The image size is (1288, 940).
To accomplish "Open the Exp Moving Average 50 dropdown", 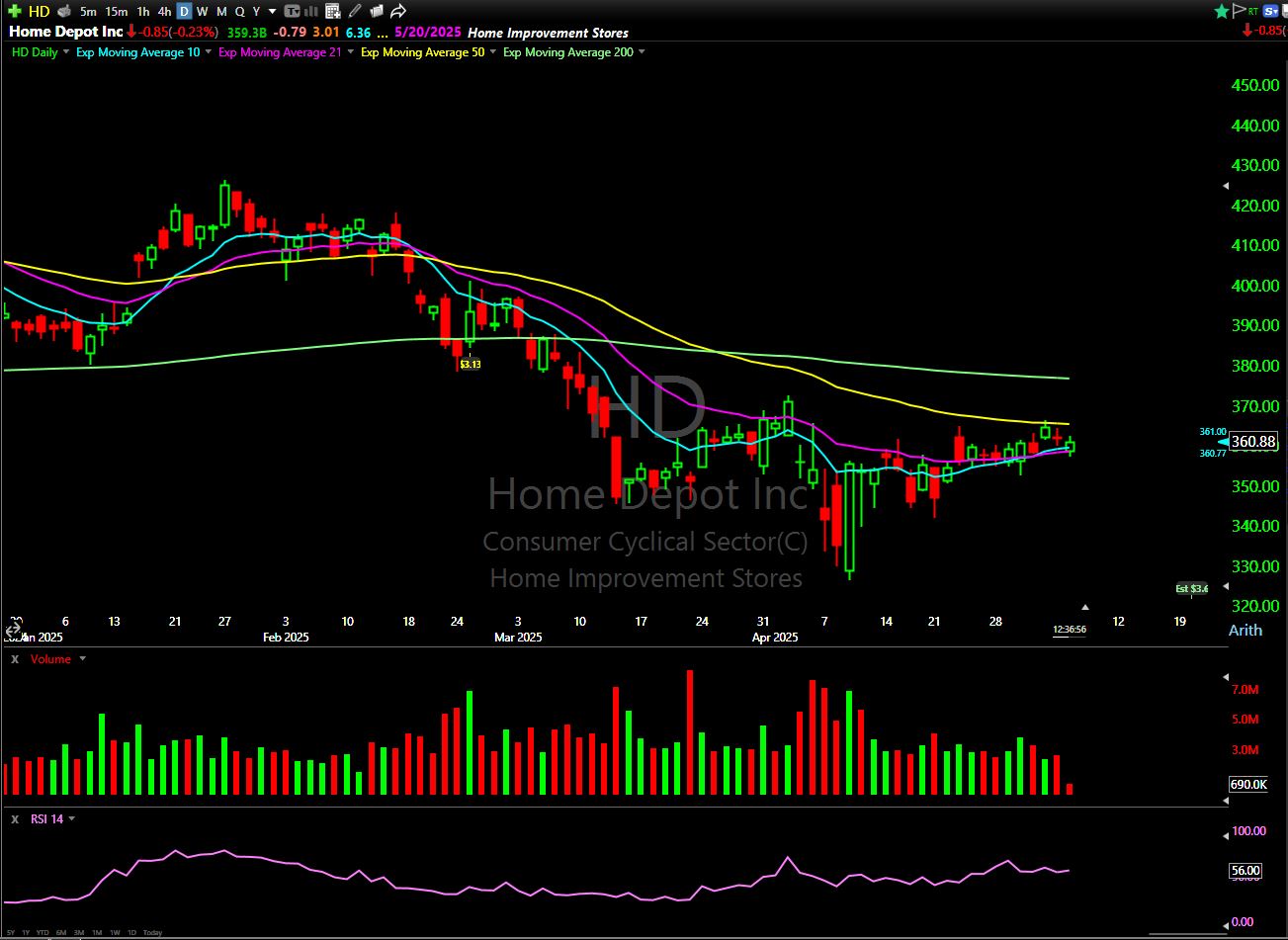I will tap(493, 52).
